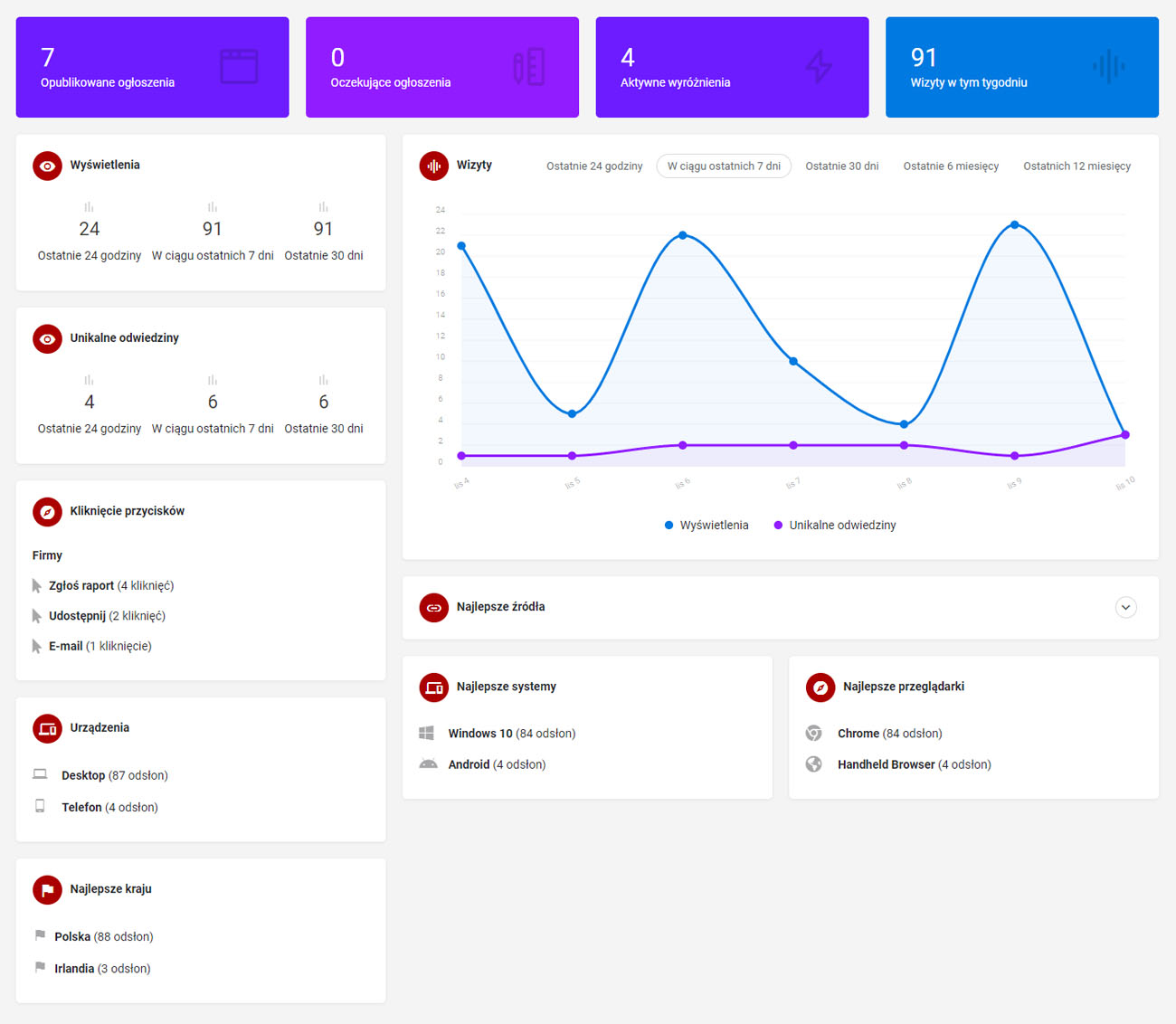Click the flag icon next to Polska
Image resolution: width=1176 pixels, height=1024 pixels.
click(40, 935)
